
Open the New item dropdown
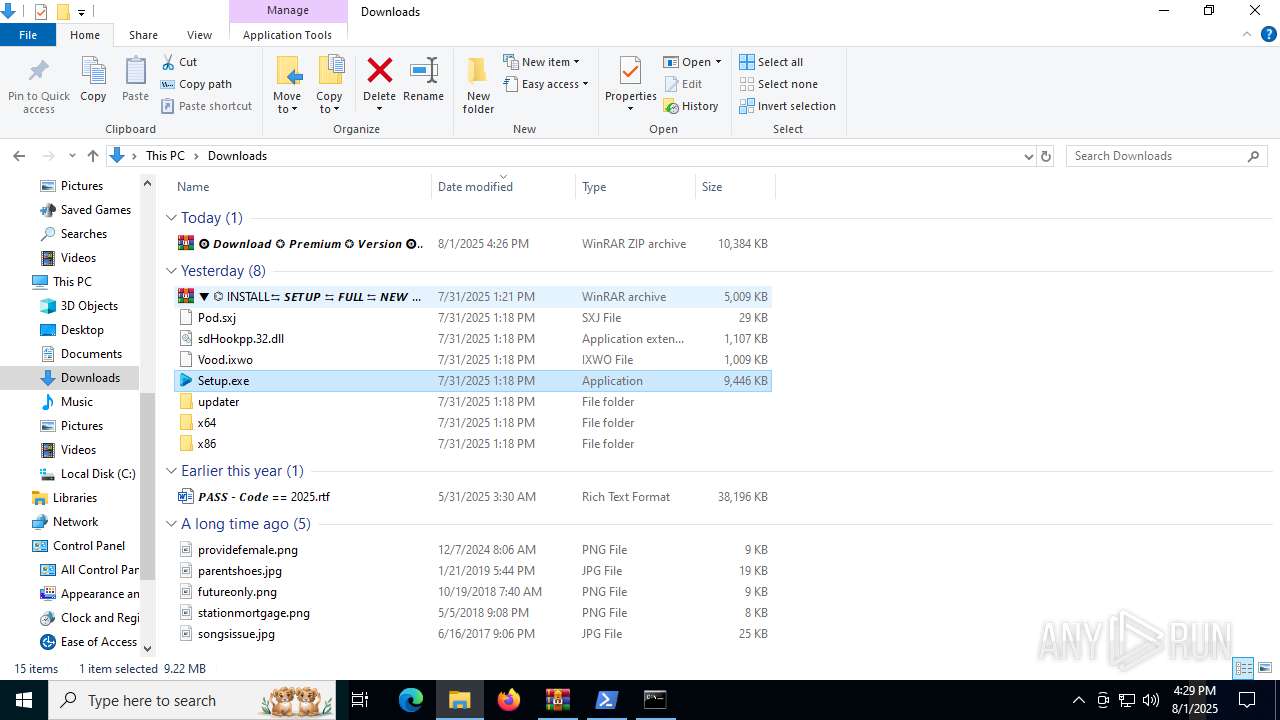pos(541,62)
